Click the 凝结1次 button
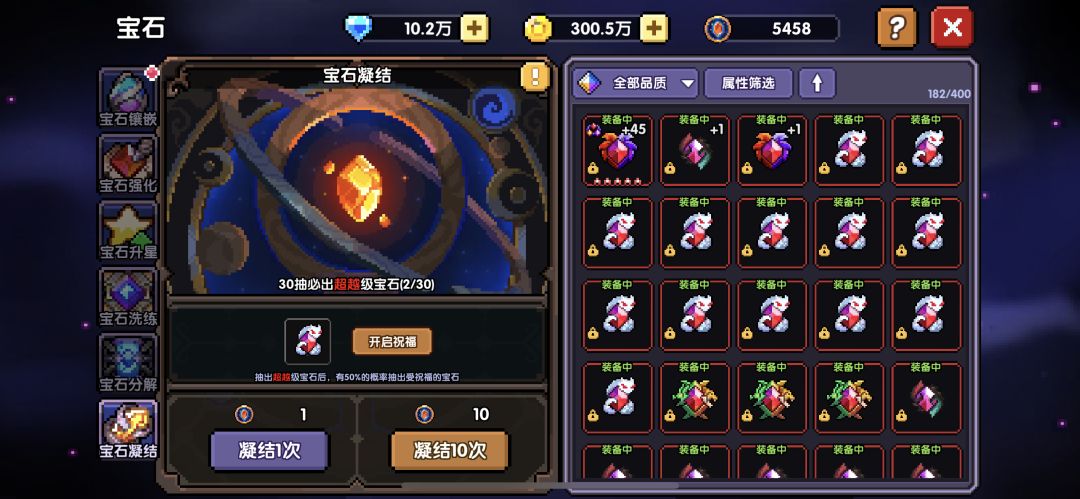The height and width of the screenshot is (499, 1080). coord(269,451)
